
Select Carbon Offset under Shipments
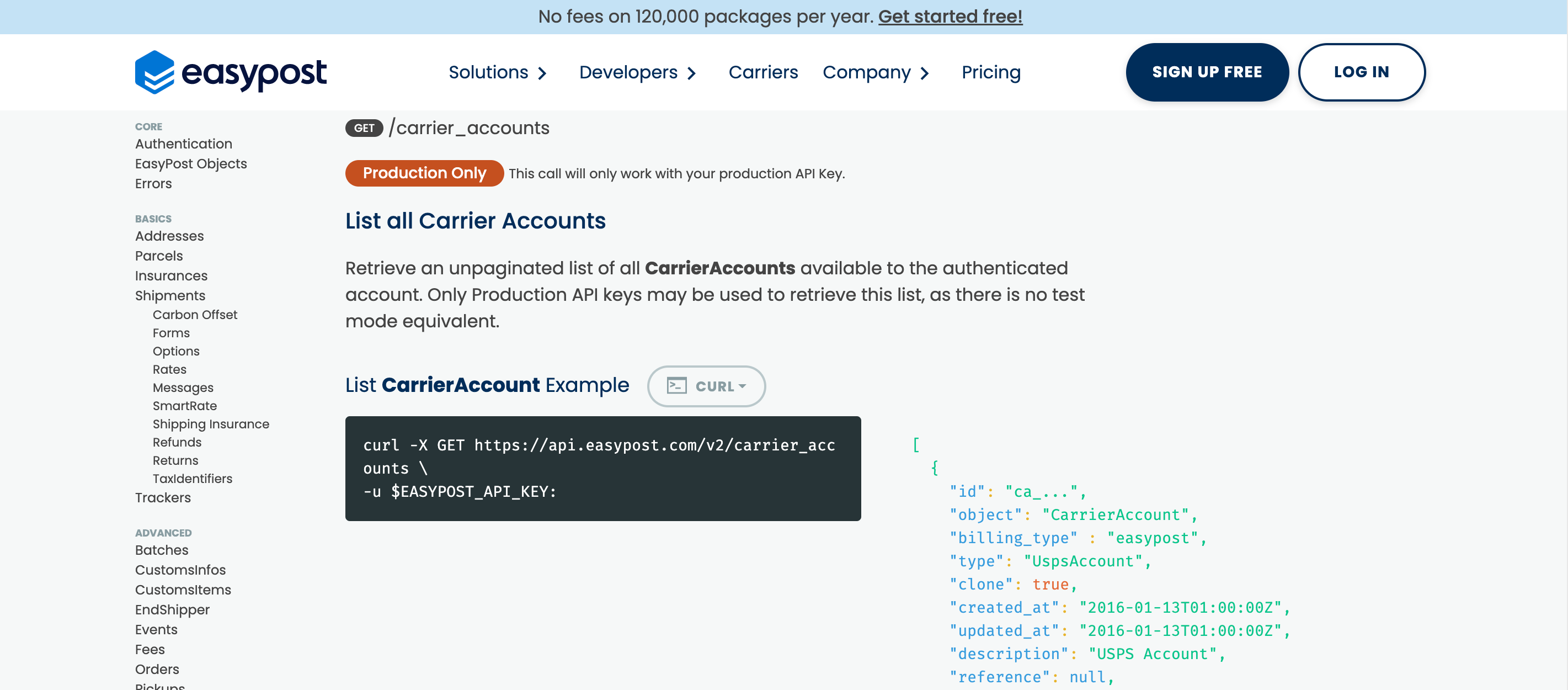point(195,315)
